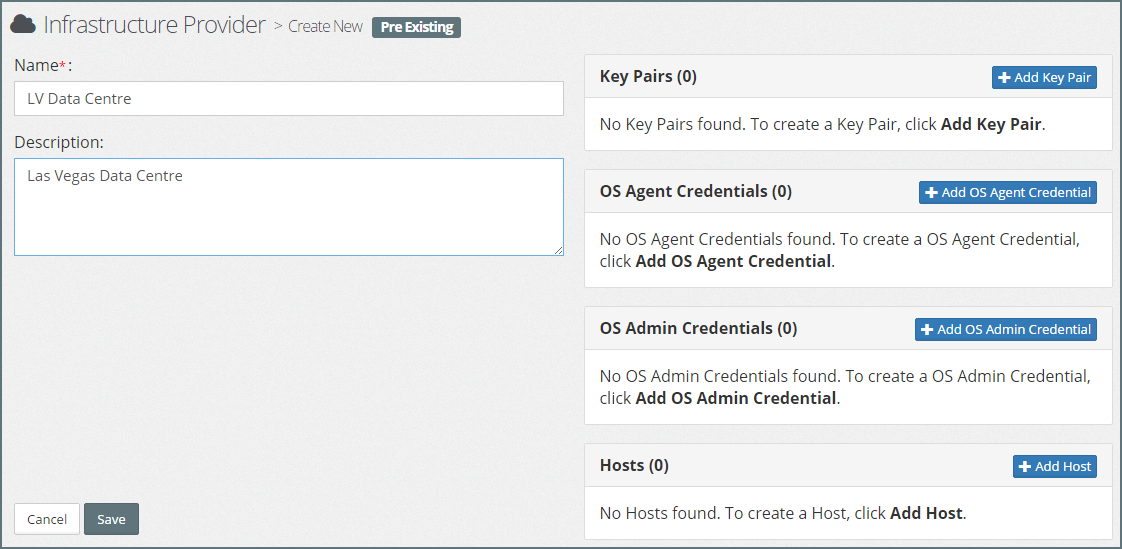The width and height of the screenshot is (1122, 549).
Task: Click the Infrastructure Provider page heading
Action: (x=155, y=25)
